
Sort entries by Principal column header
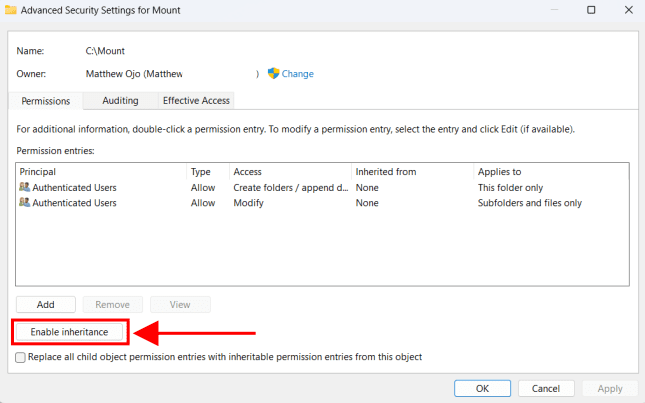click(100, 172)
